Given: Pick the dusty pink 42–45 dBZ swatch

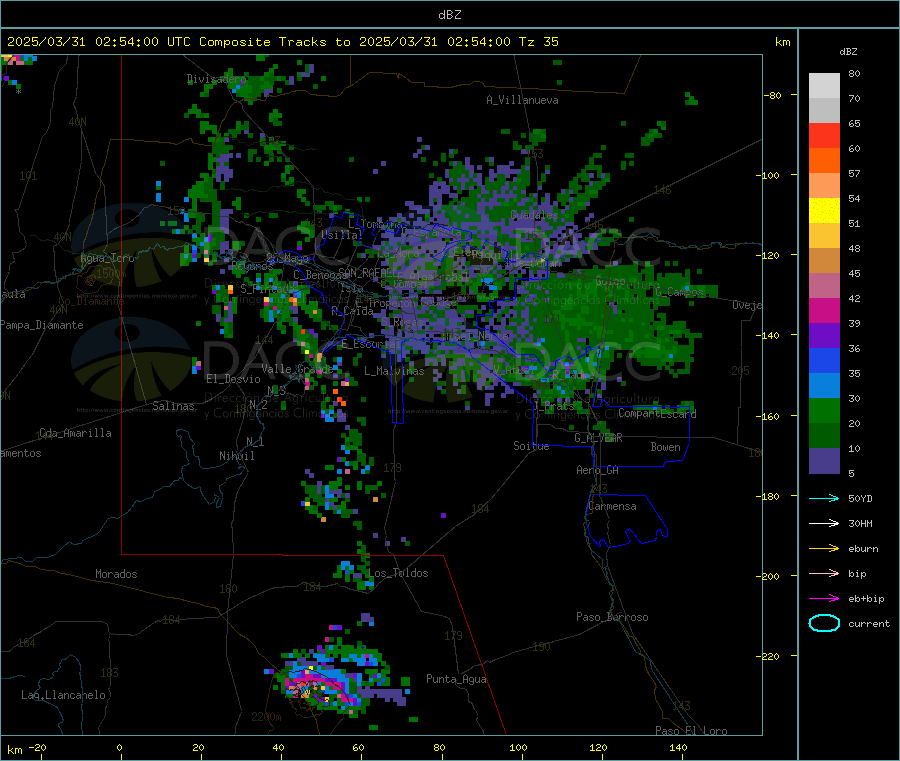Looking at the screenshot, I should [x=824, y=286].
